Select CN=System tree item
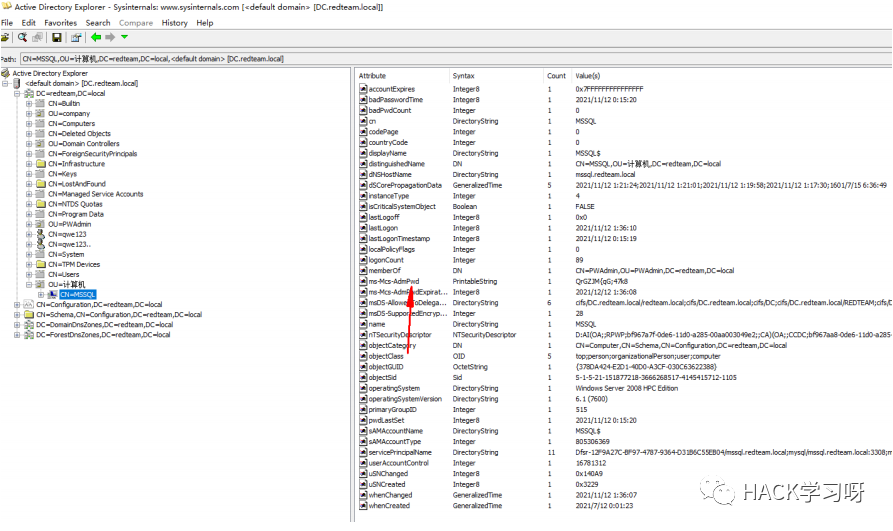893x531 pixels. [x=66, y=255]
